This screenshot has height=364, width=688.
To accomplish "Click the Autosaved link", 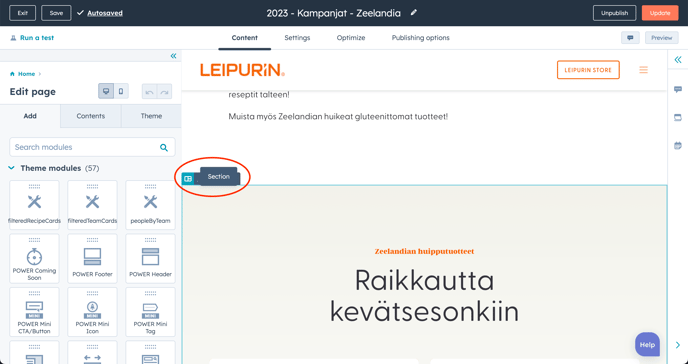I will point(105,13).
